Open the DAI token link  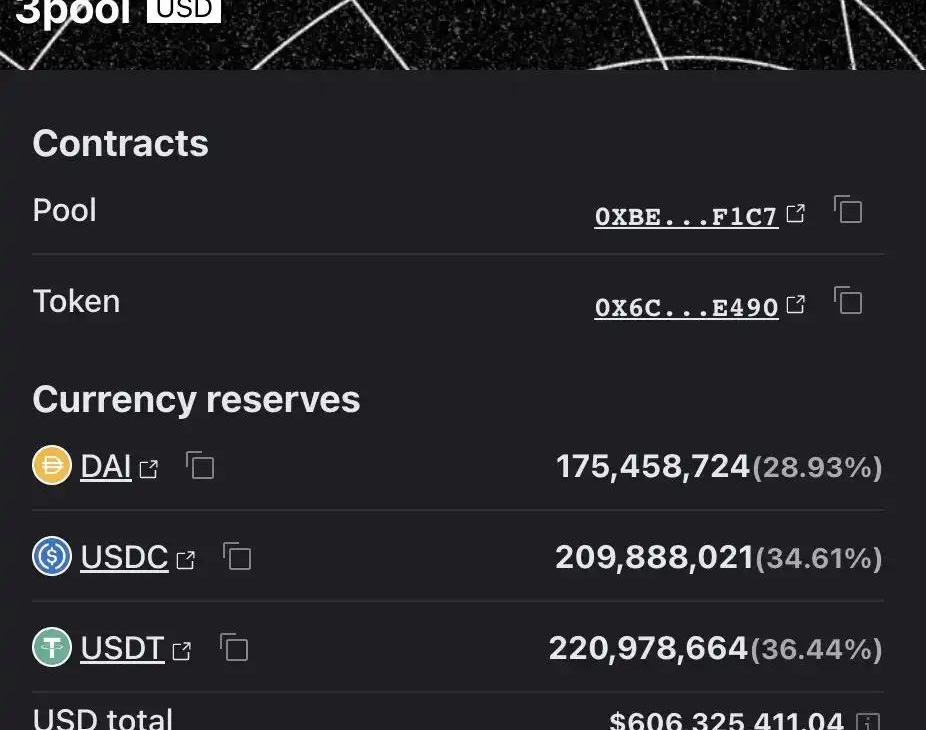point(106,466)
